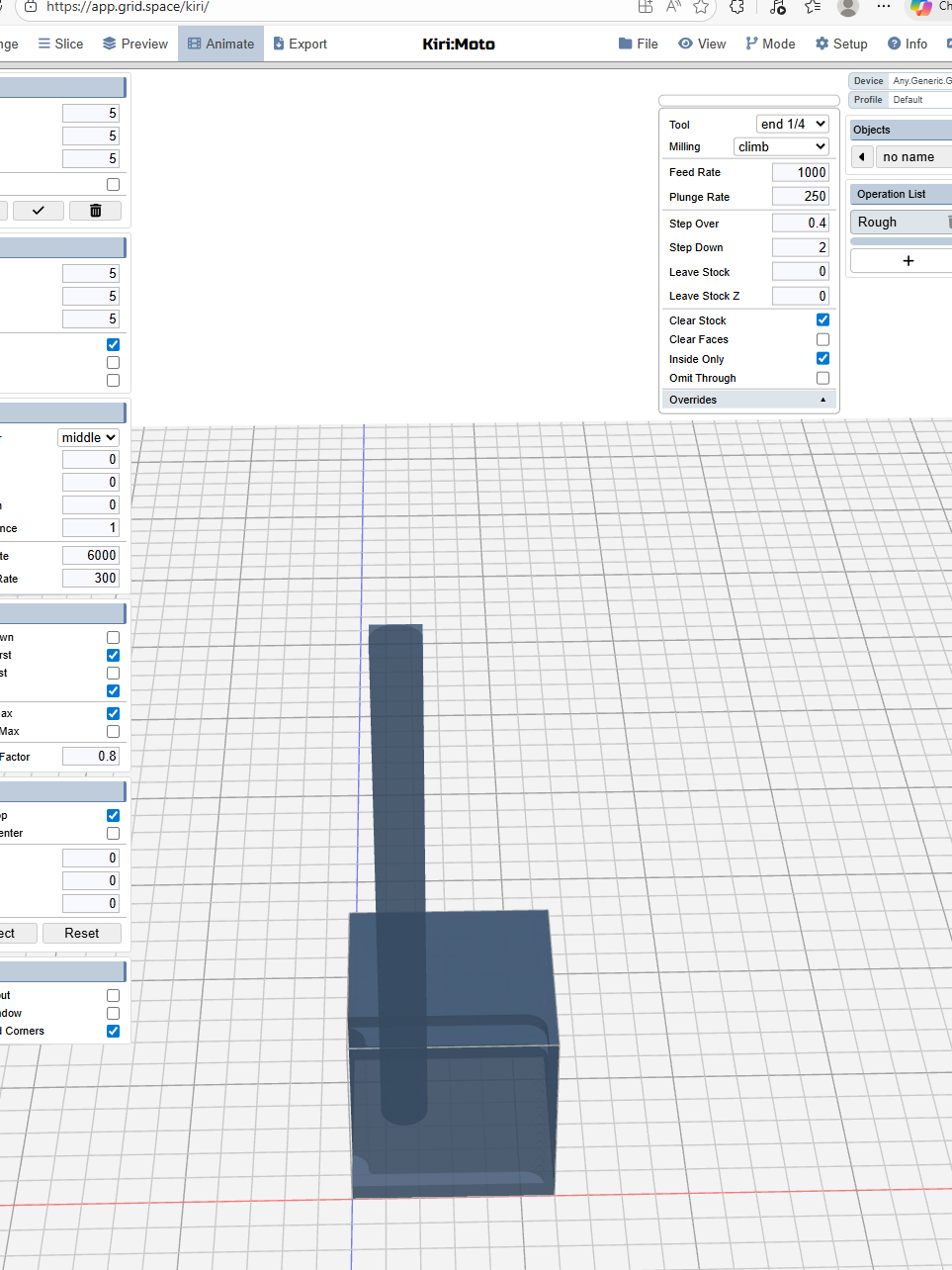The width and height of the screenshot is (952, 1270).
Task: Click the trash can button in left panel
Action: pyautogui.click(x=95, y=211)
